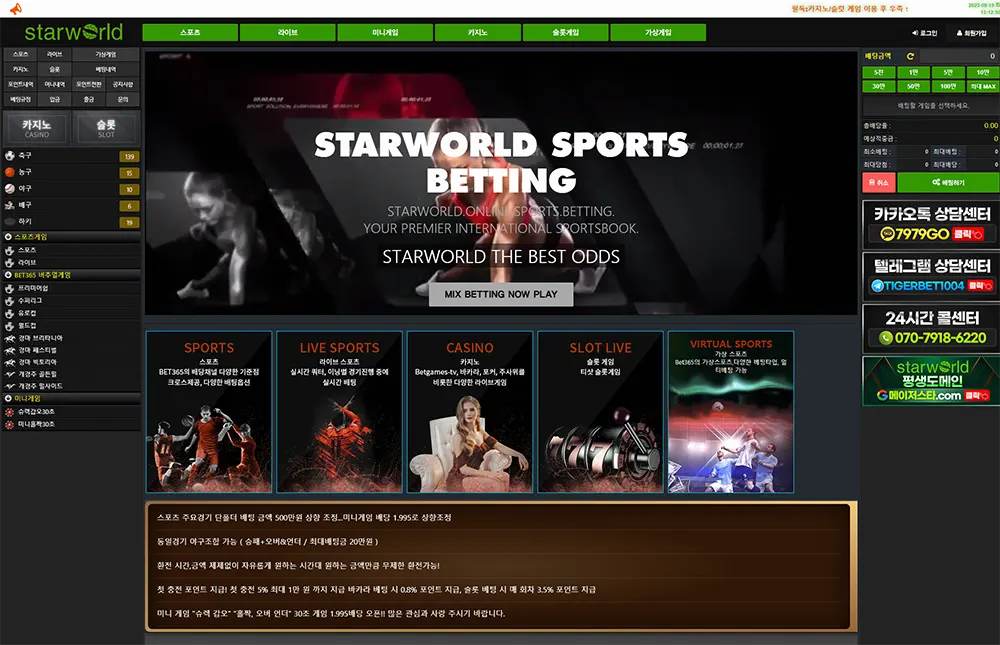1000x645 pixels.
Task: Select the soccer ball 축구 icon
Action: (x=10, y=156)
